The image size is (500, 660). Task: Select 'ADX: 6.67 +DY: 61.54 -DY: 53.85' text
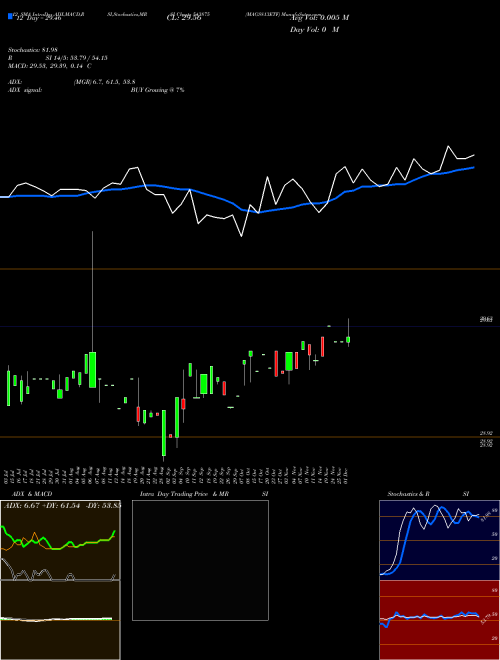[x=62, y=506]
